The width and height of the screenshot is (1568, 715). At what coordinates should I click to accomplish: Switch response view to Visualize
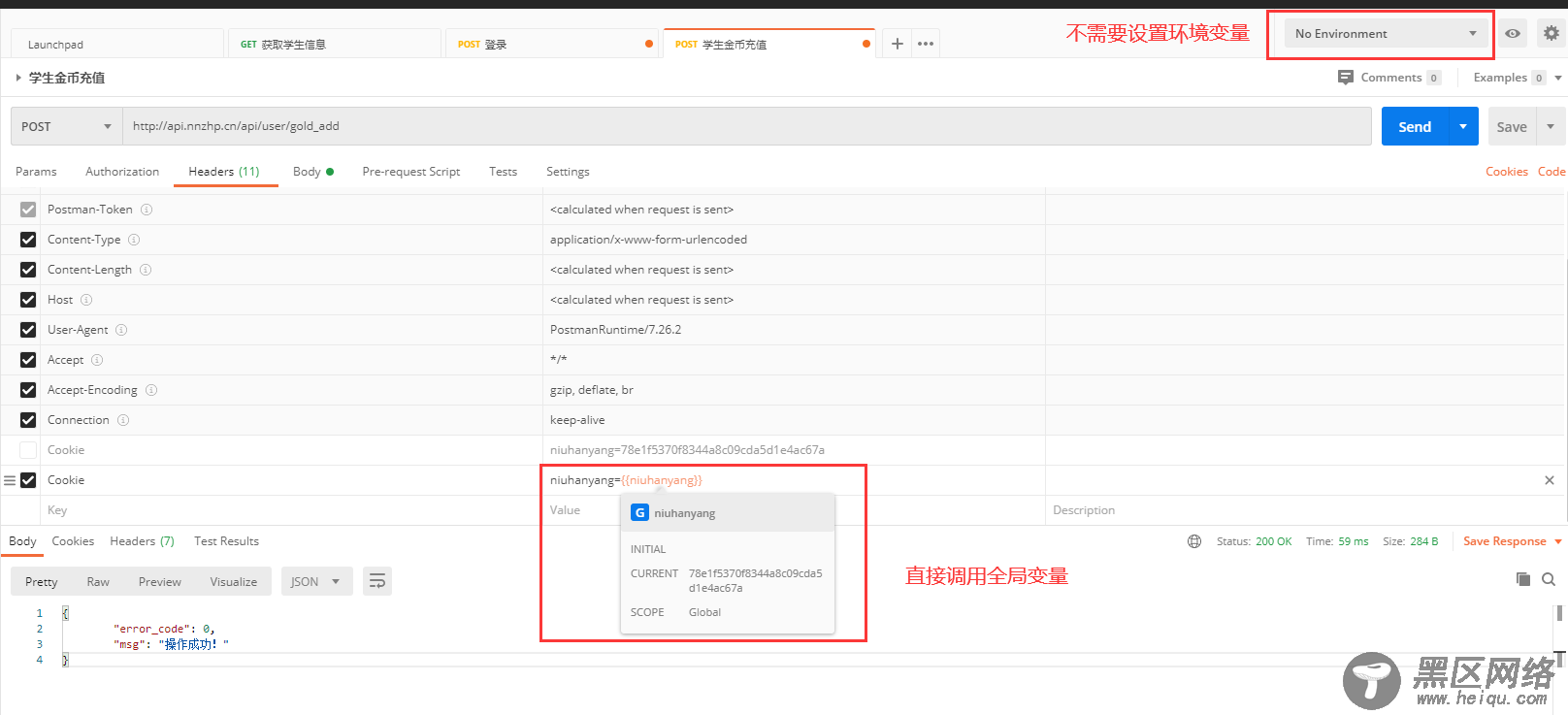[234, 581]
